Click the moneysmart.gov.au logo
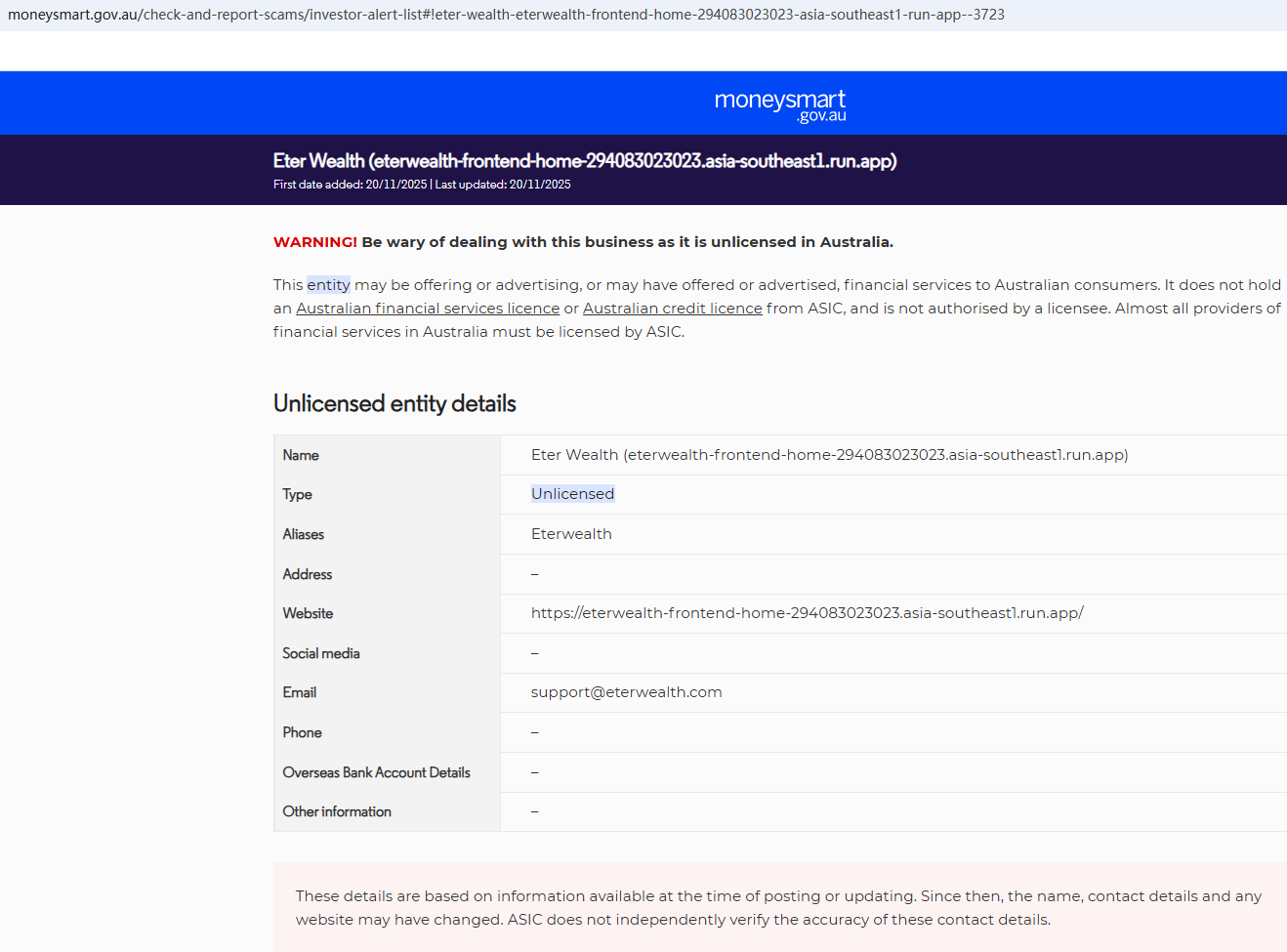The height and width of the screenshot is (952, 1287). coord(780,105)
